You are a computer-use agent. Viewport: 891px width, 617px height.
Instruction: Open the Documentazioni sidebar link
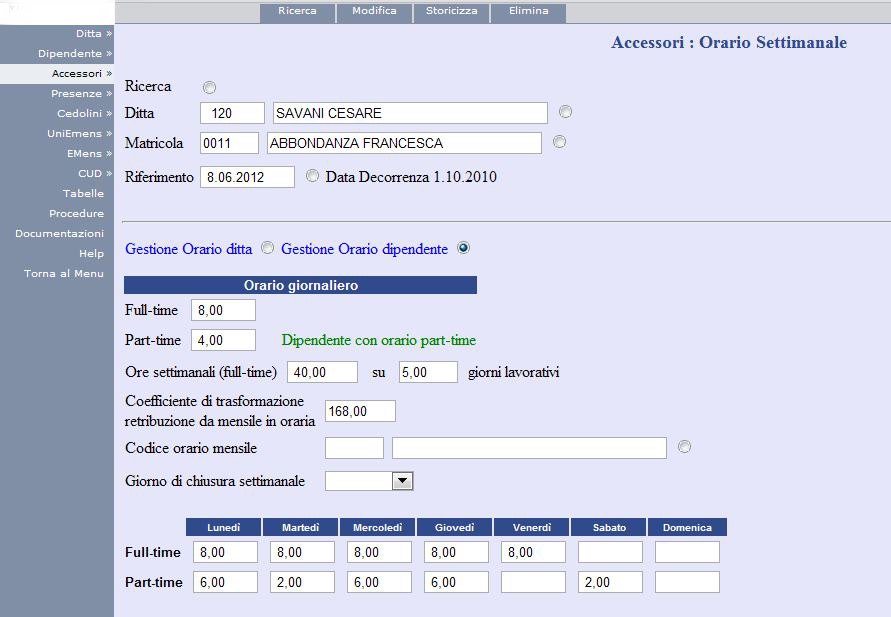[59, 233]
